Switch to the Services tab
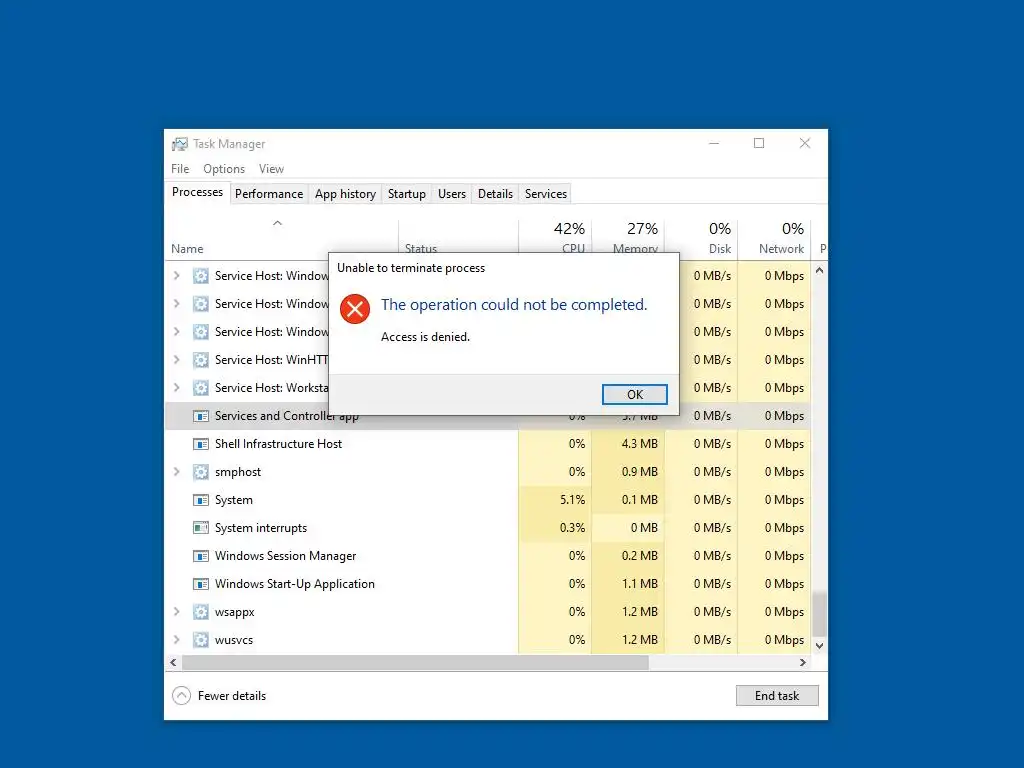Screen dimensions: 1024x768 pos(545,194)
